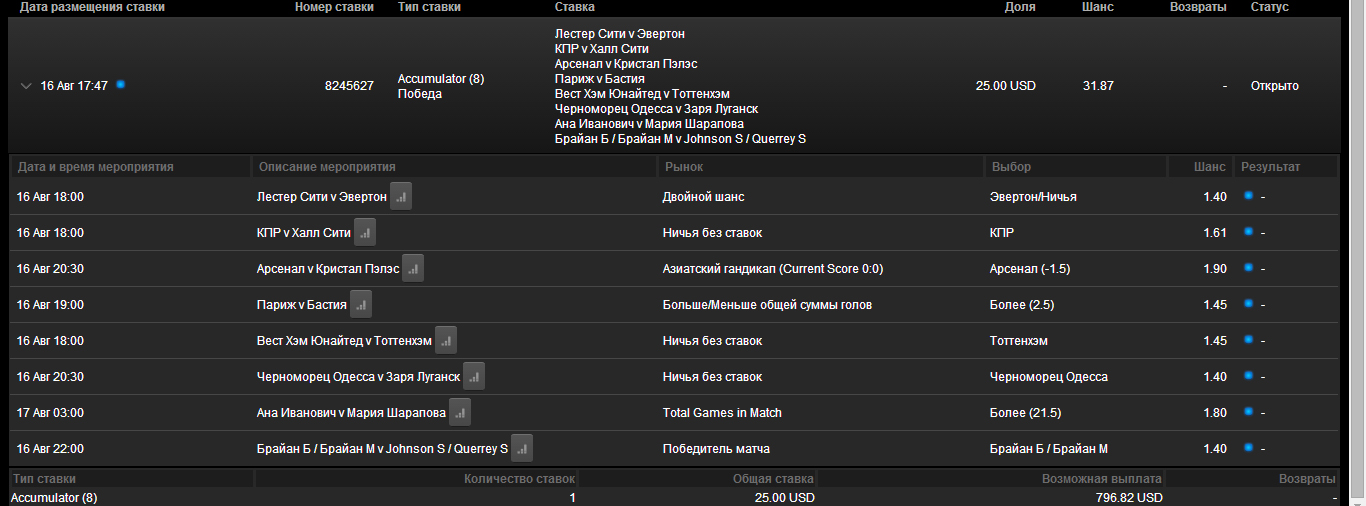Click 16 Авг 22:00 event time
Viewport: 1366px width, 506px height.
(50, 449)
